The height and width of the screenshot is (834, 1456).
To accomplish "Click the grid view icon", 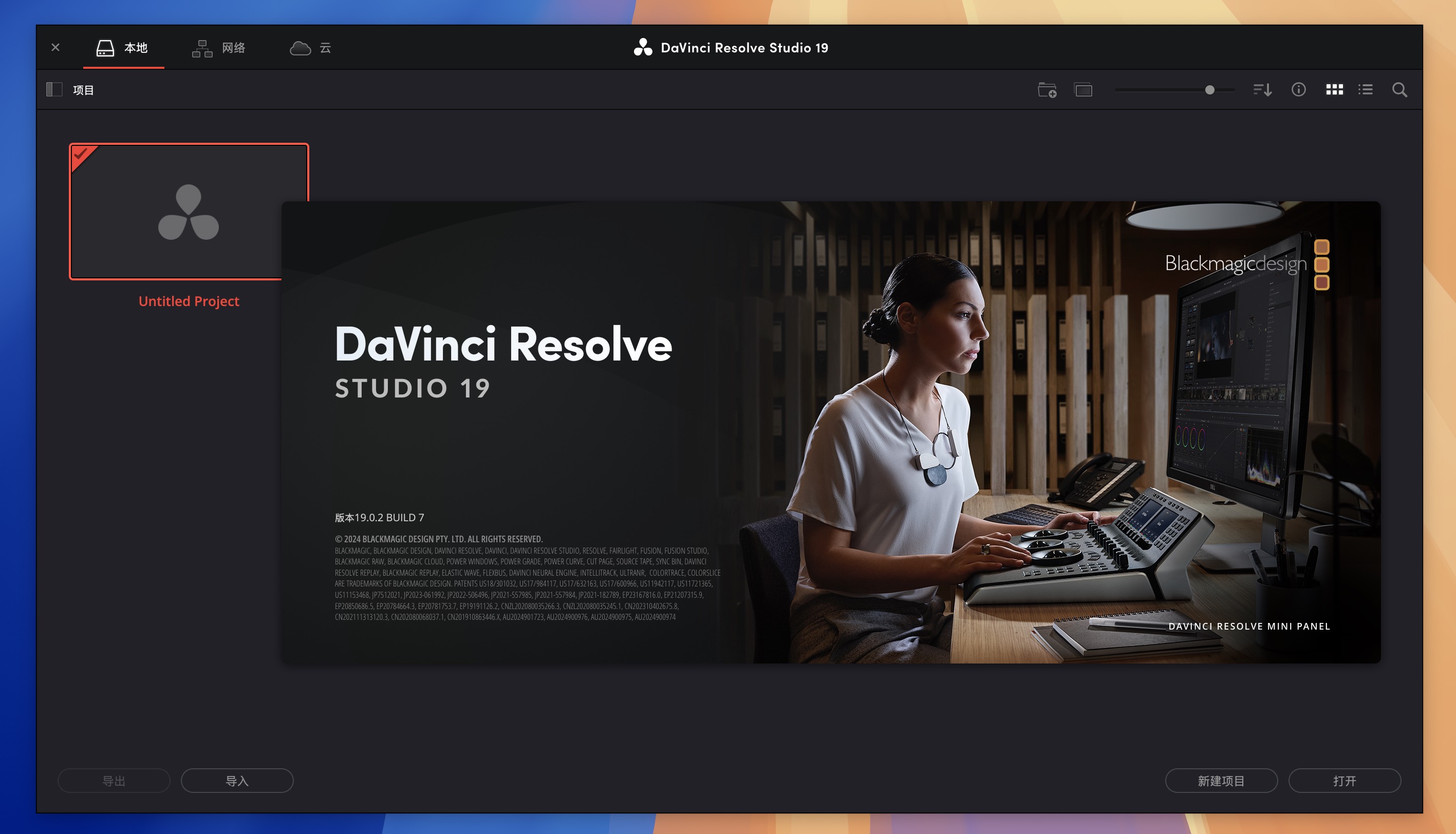I will (1333, 89).
